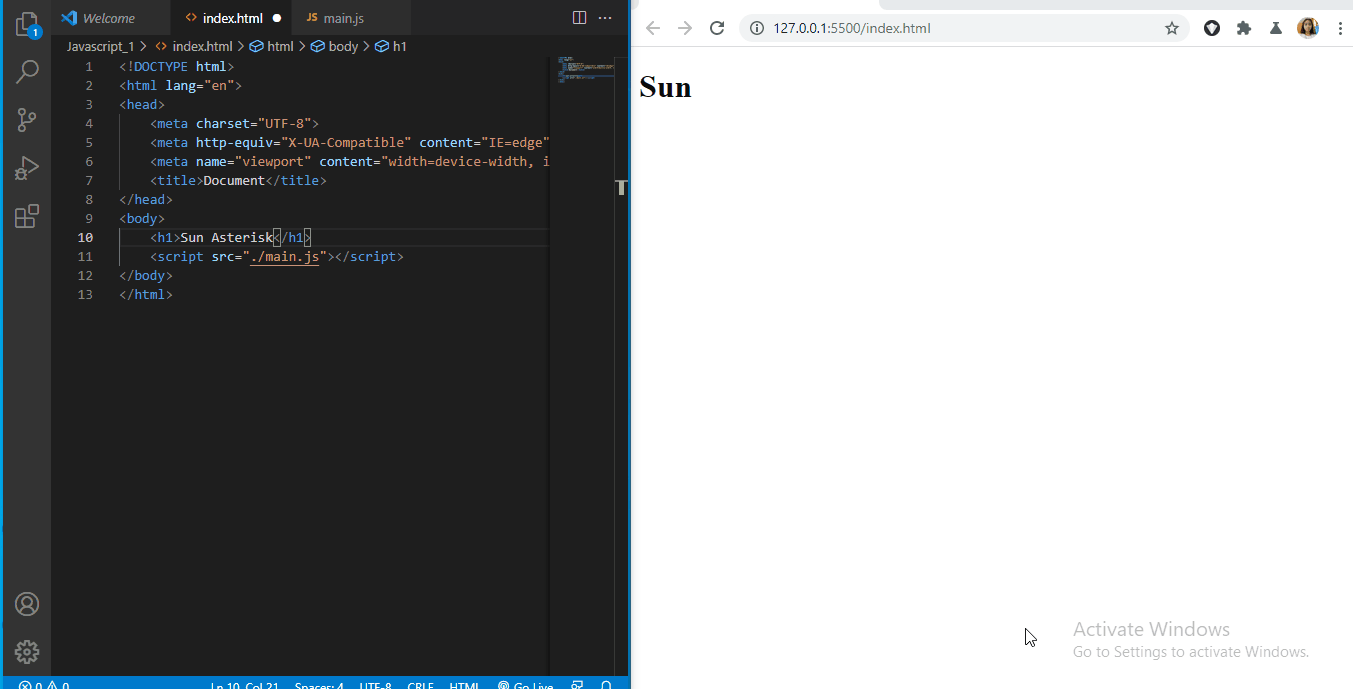Screen dimensions: 1353x689
Task: Open VS Code settings via the gear icon
Action: (x=27, y=652)
